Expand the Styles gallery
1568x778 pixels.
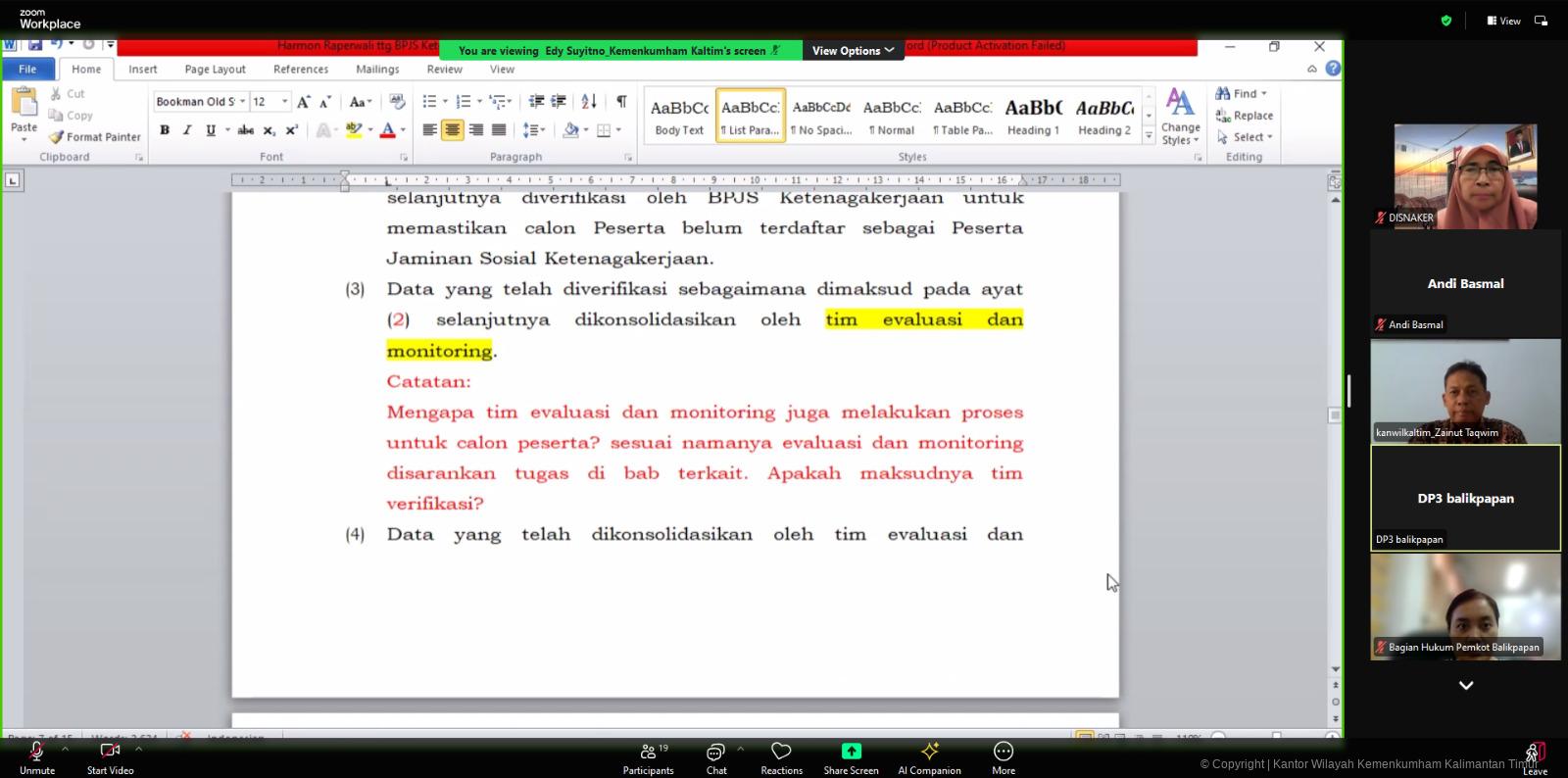(x=1149, y=137)
